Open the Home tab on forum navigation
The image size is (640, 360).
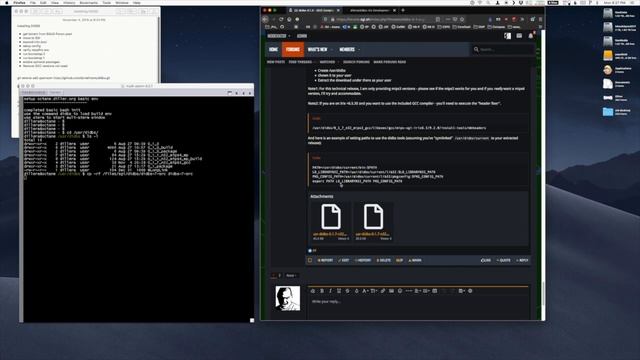click(273, 49)
